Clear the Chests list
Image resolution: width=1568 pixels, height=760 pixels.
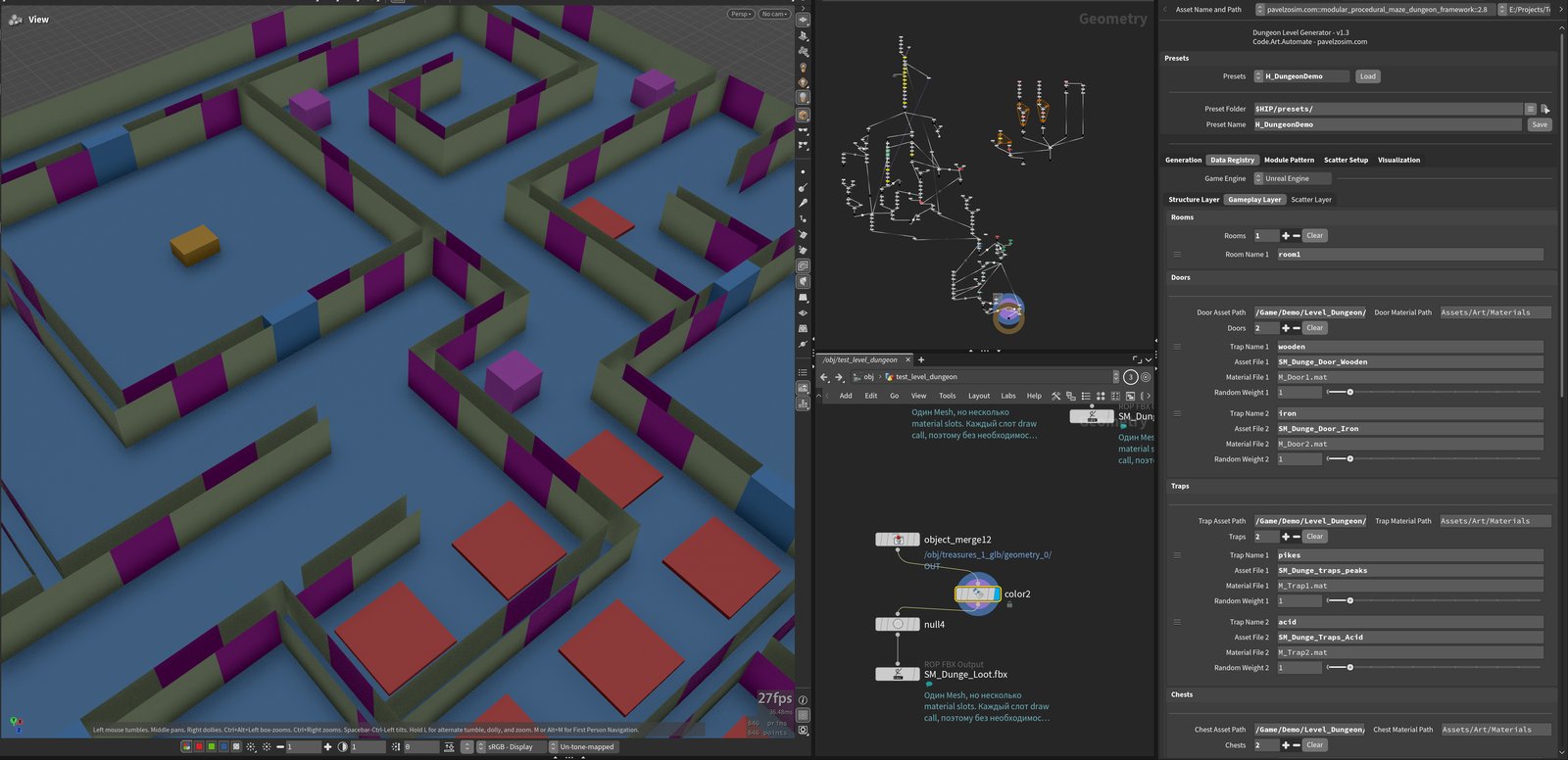click(x=1314, y=745)
